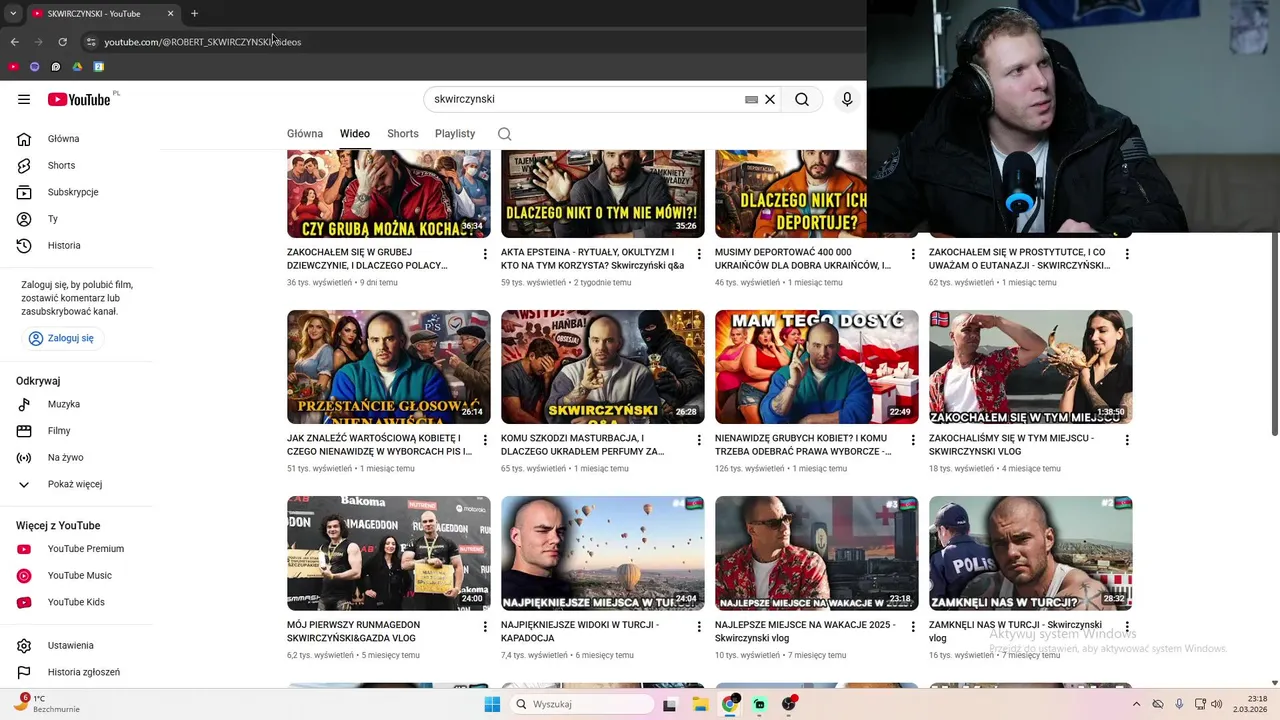
Task: Open the MAM TEGO DOSYĆ 22:49 thumbnail
Action: pyautogui.click(x=817, y=367)
